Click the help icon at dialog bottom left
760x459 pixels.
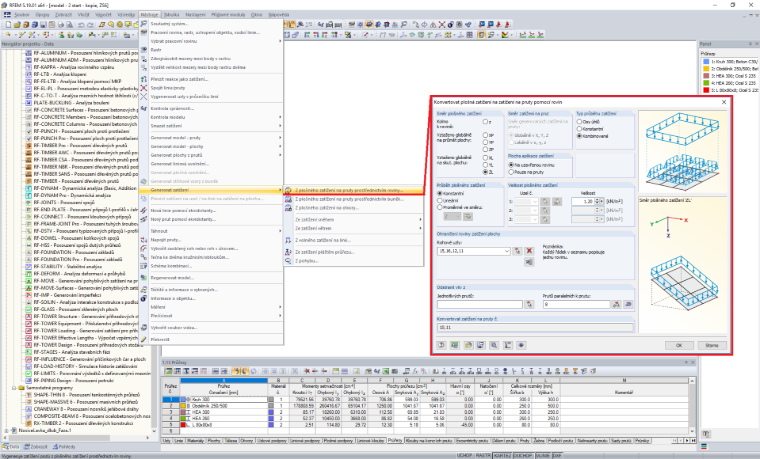[442, 345]
